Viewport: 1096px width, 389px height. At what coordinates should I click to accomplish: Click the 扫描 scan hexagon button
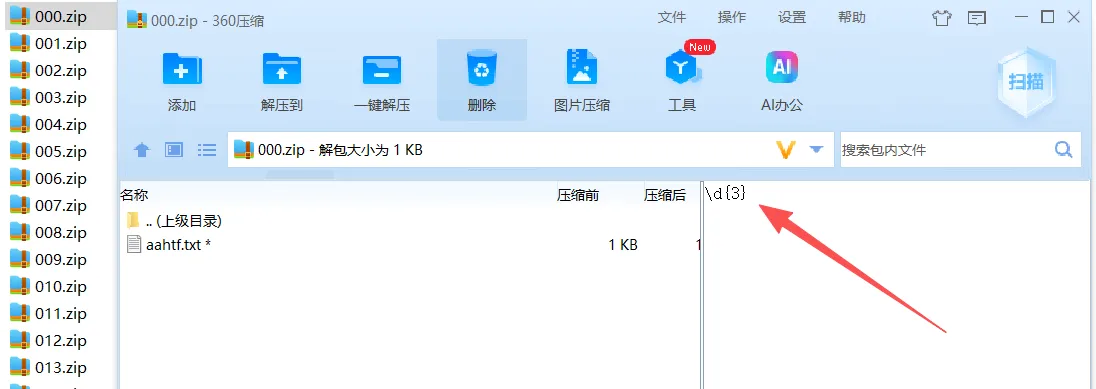click(1026, 82)
